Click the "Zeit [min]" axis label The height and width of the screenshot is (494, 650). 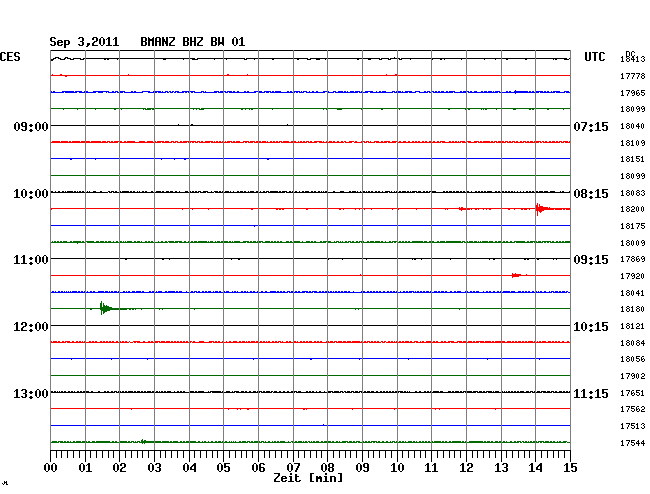(308, 478)
